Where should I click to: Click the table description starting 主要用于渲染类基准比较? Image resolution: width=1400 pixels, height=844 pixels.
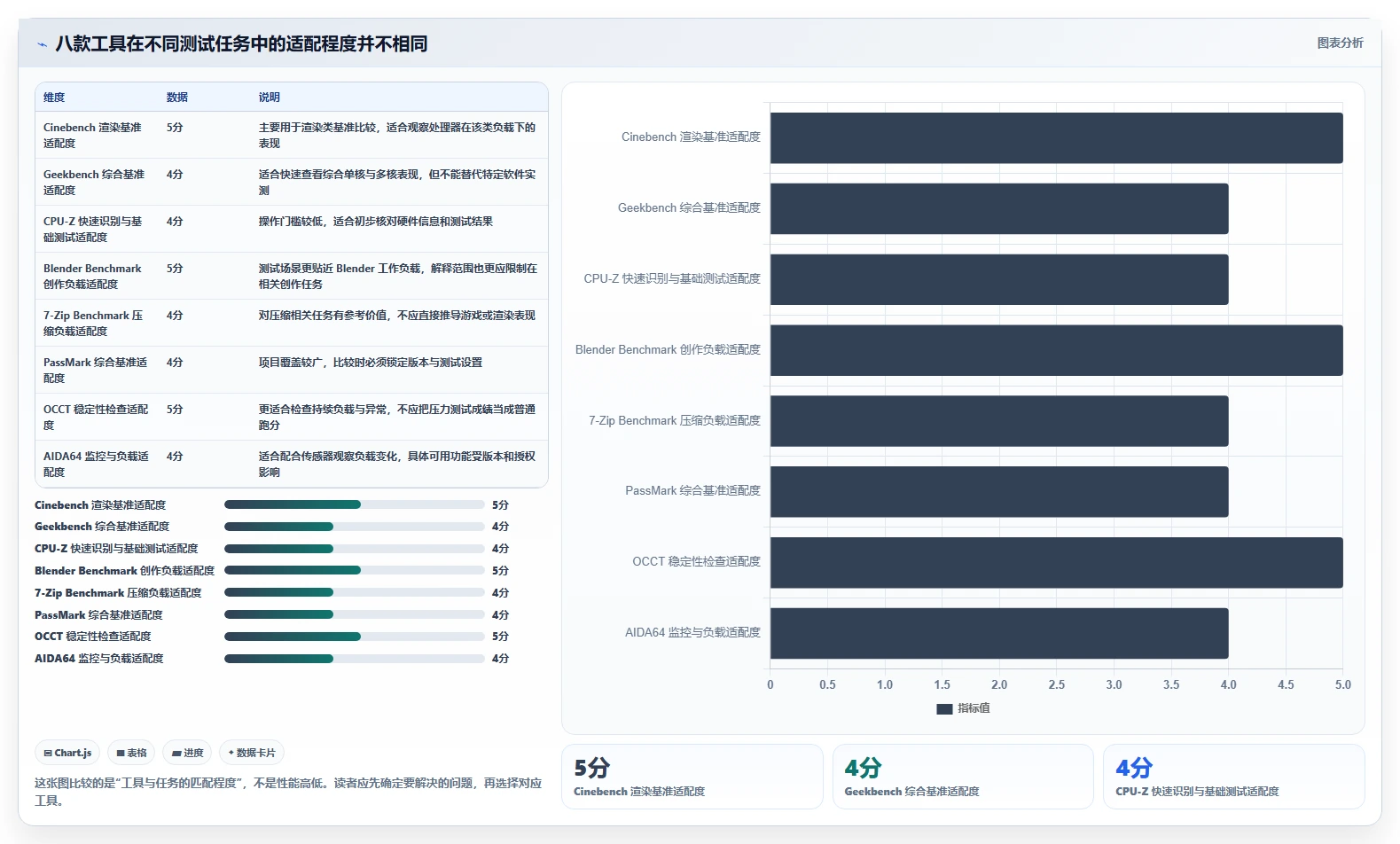coord(397,135)
